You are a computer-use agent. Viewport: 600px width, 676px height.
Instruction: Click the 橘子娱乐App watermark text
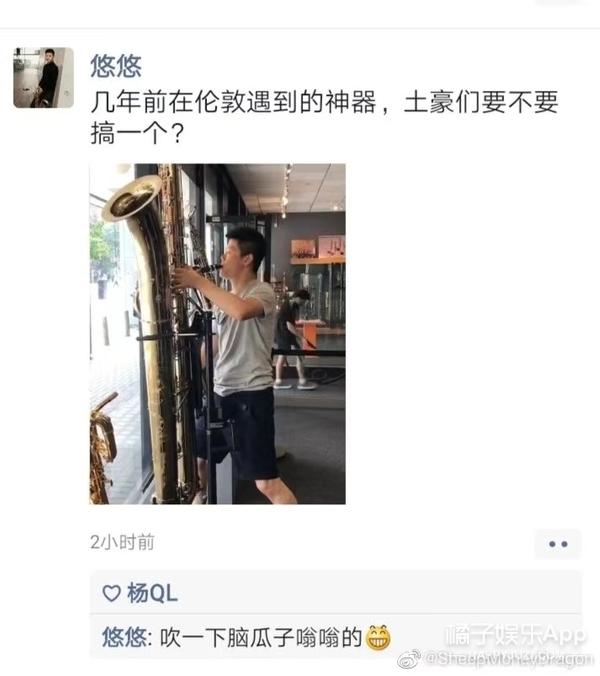click(x=516, y=635)
